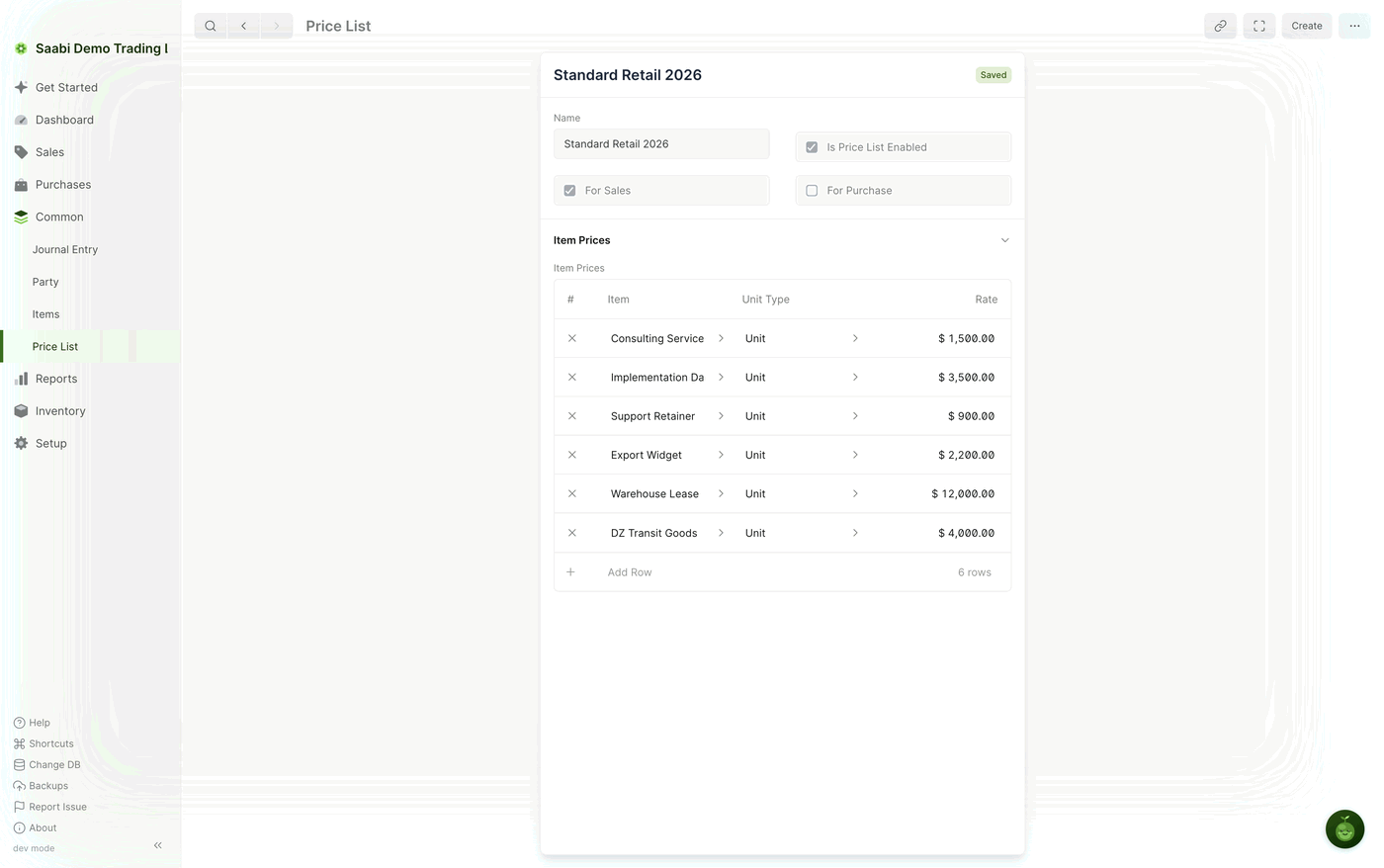
Task: Uncheck the For Sales checkbox
Action: [x=569, y=191]
